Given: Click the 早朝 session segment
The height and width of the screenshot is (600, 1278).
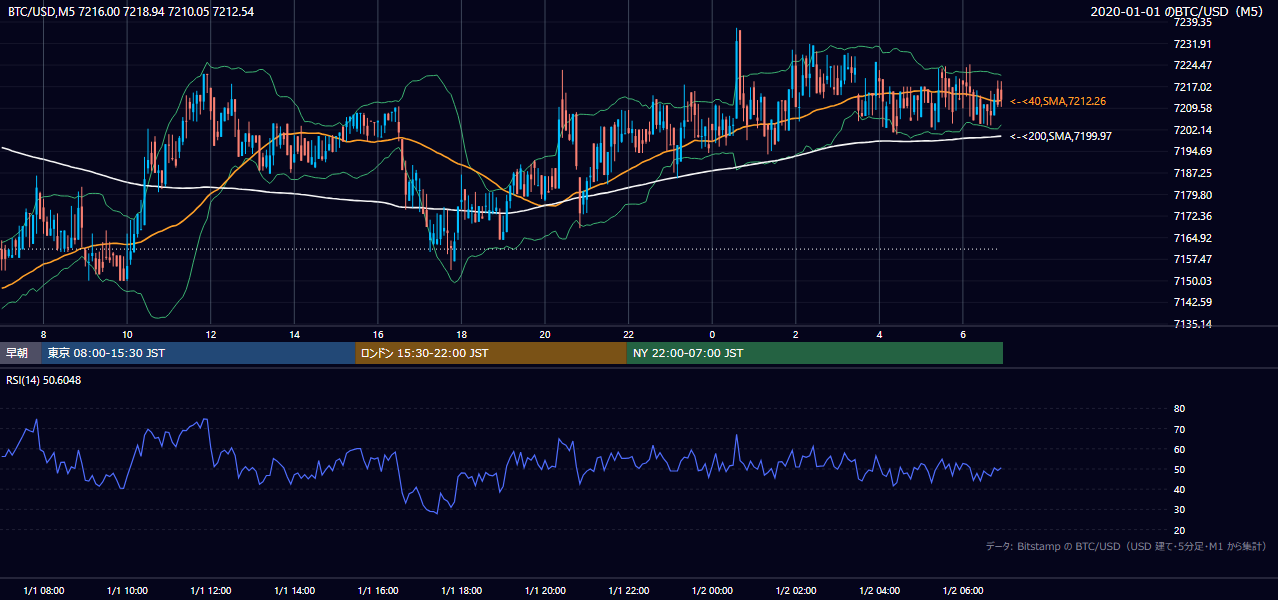Looking at the screenshot, I should point(21,353).
